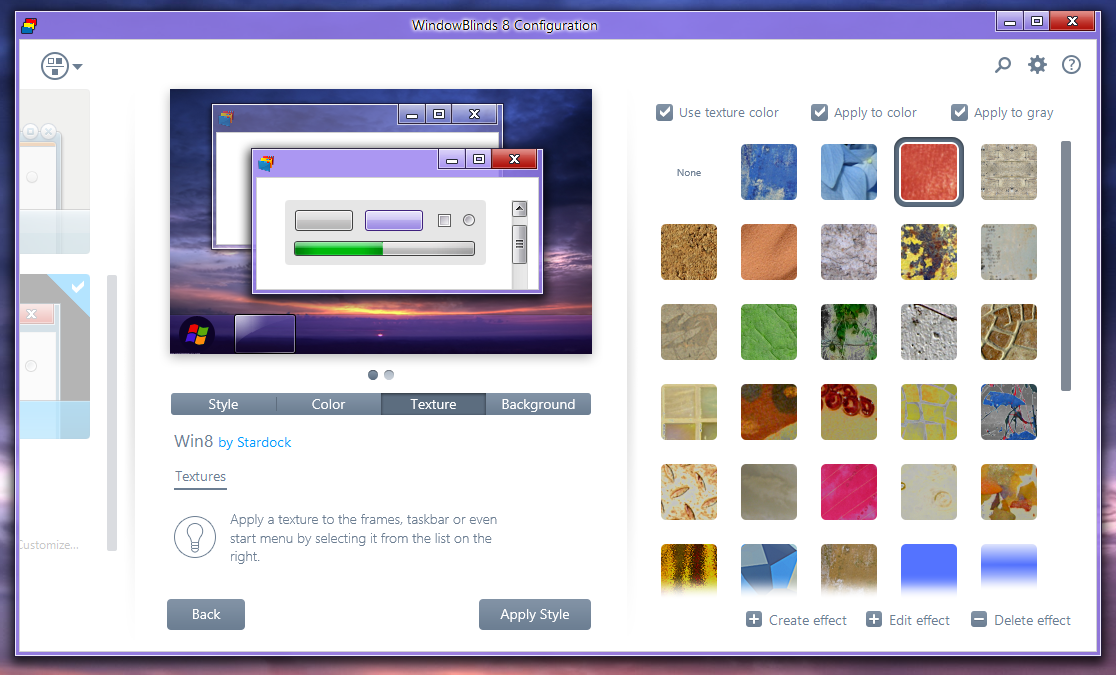Click the WindowBlinds app icon in title bar

(x=29, y=26)
